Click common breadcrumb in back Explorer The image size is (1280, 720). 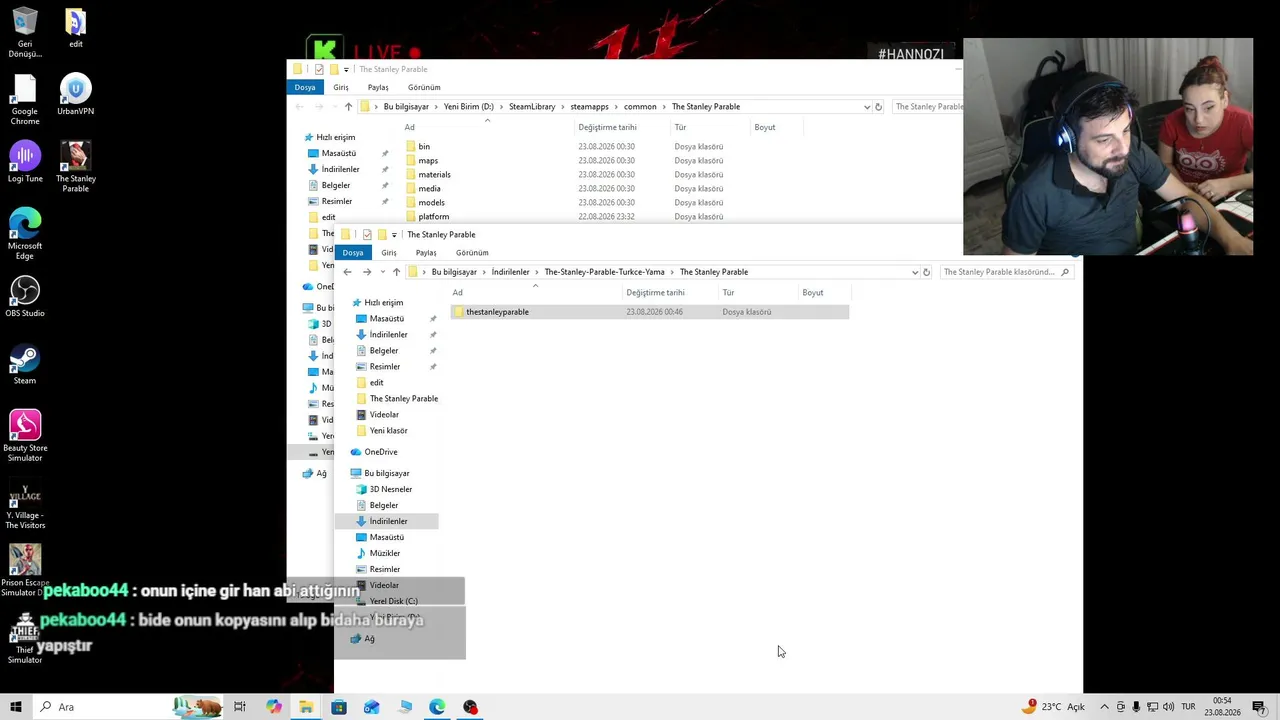(640, 107)
